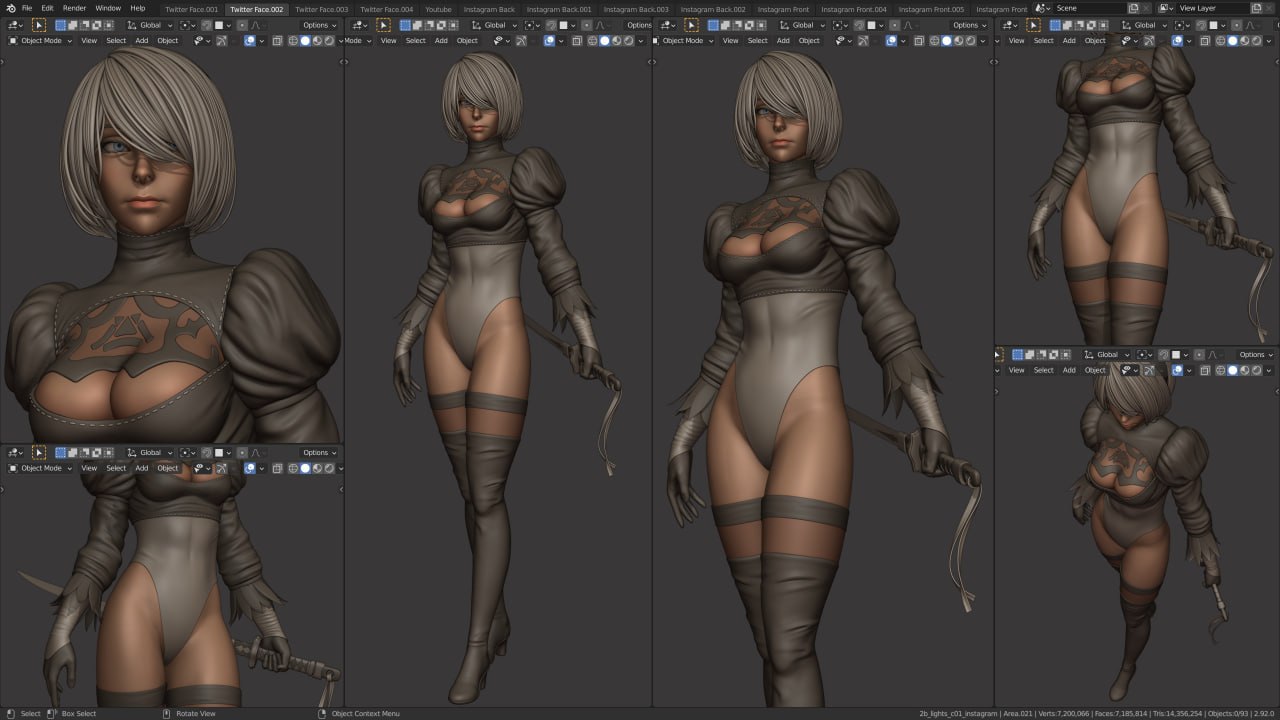Add a new view layer using icon beside View Layer
Viewport: 1280px width, 720px height.
[1256, 8]
